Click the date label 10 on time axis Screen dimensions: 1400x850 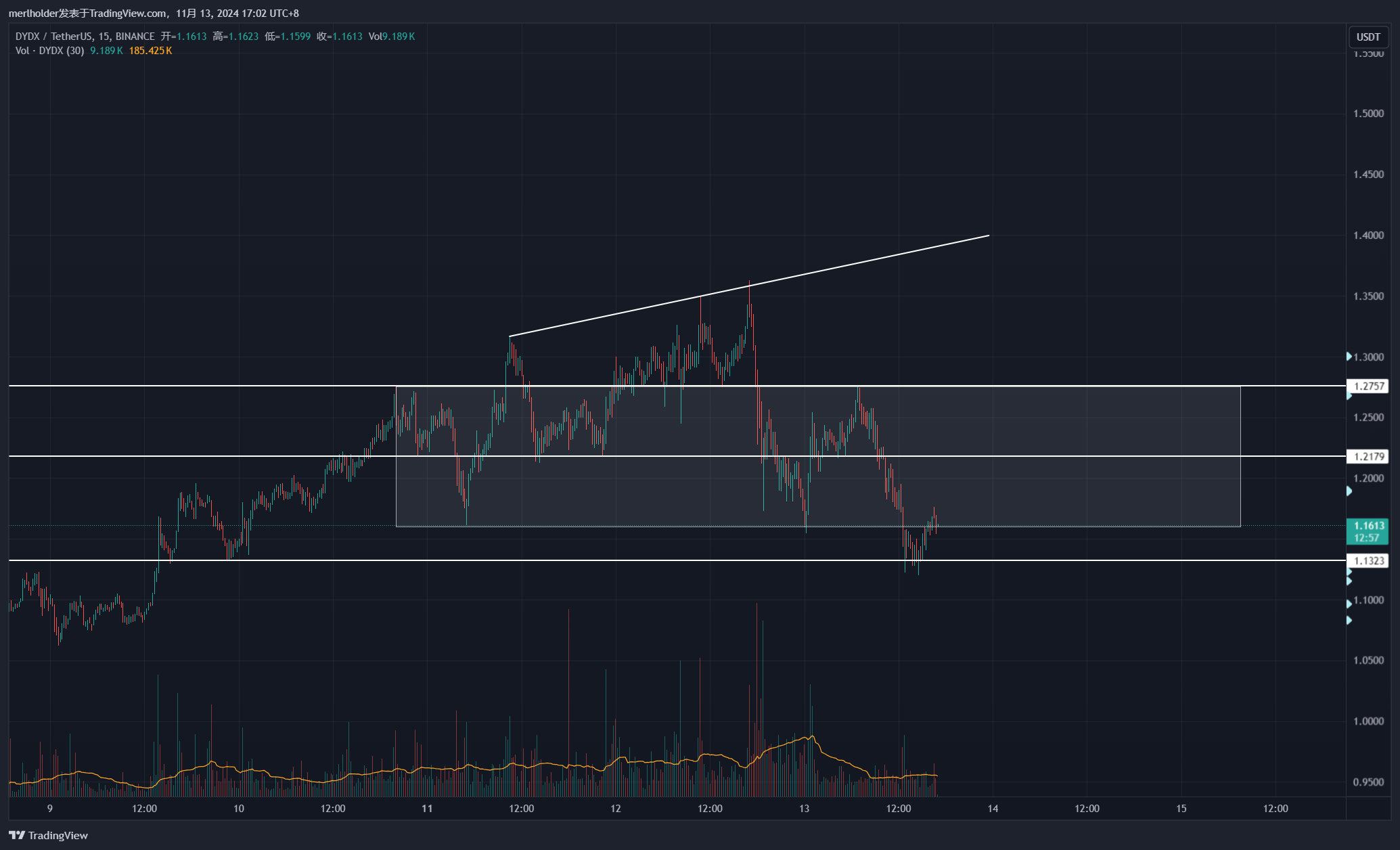[238, 808]
